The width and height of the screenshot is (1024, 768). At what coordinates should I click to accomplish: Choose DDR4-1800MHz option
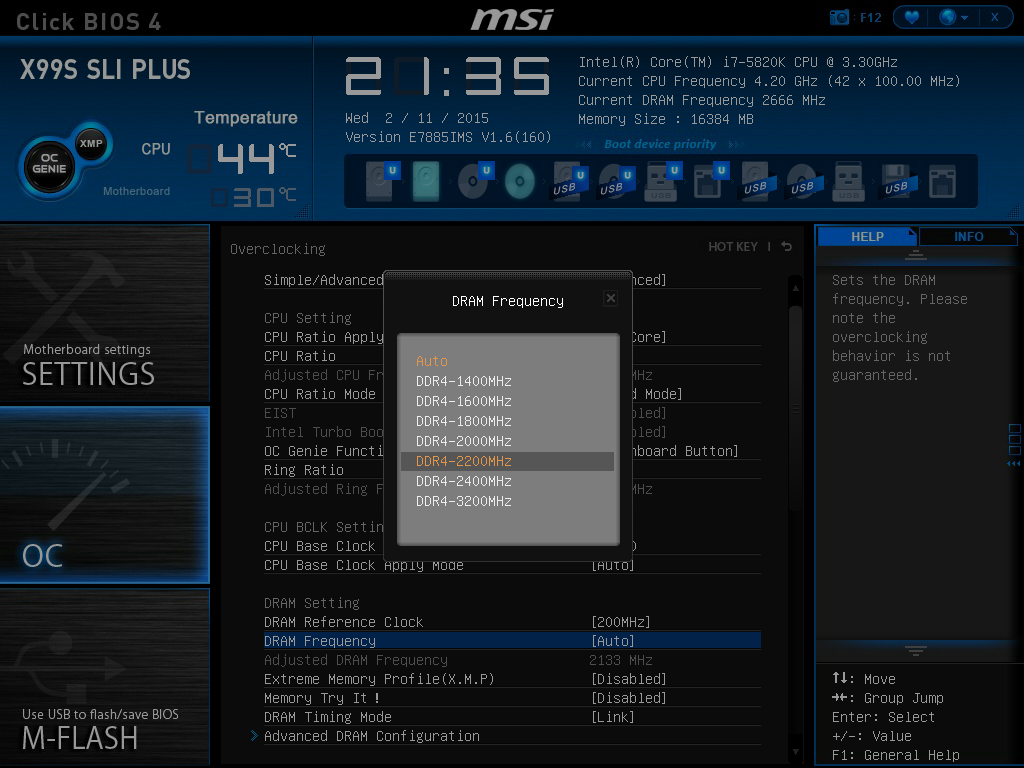tap(507, 421)
